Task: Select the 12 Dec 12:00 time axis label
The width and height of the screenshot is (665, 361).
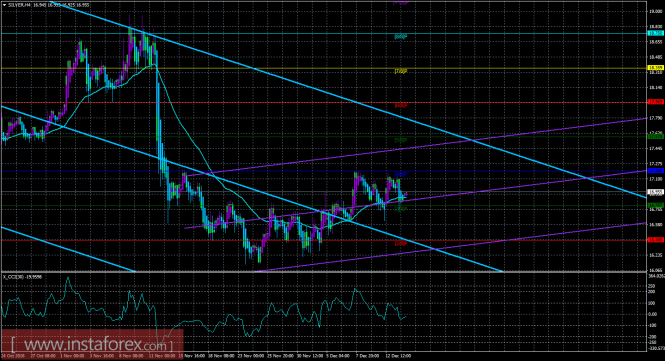Action: tap(398, 356)
